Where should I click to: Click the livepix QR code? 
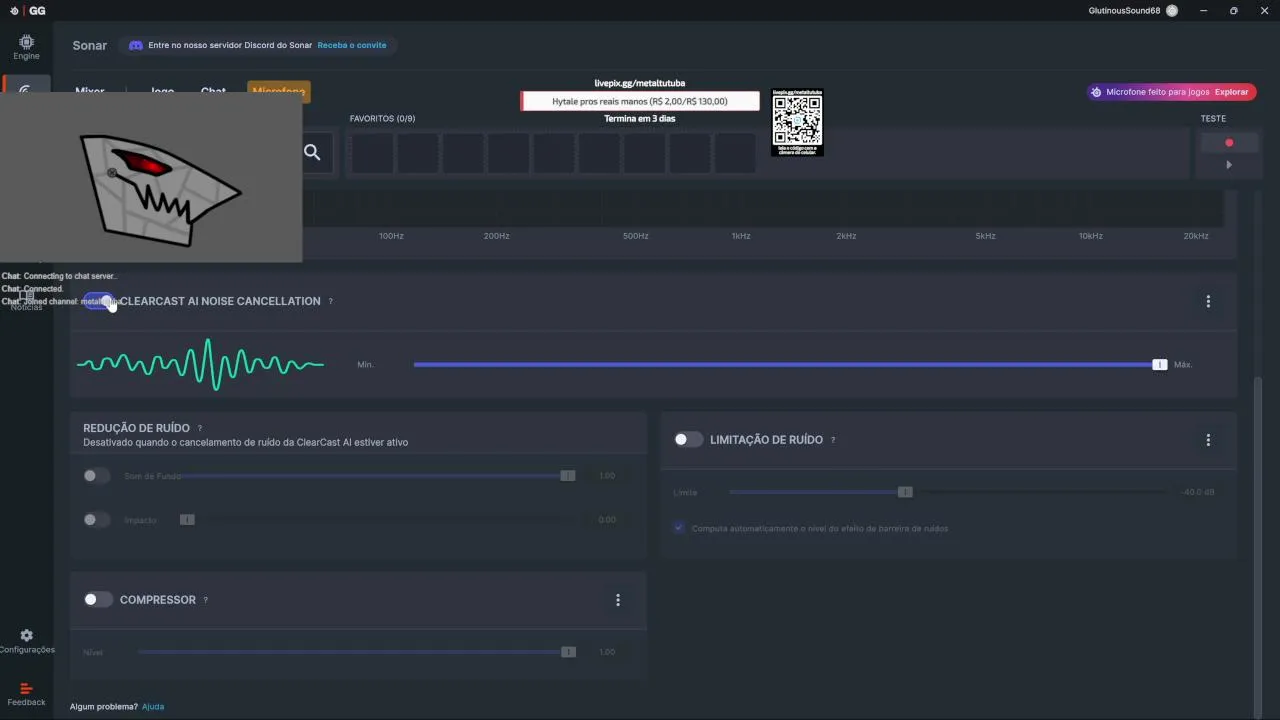pyautogui.click(x=797, y=122)
